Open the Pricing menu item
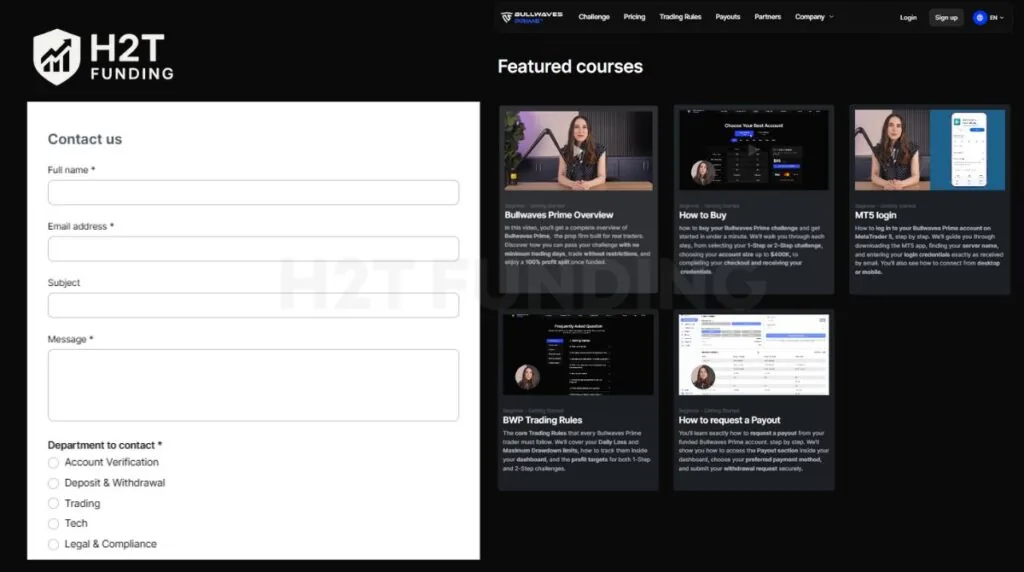 pyautogui.click(x=634, y=17)
